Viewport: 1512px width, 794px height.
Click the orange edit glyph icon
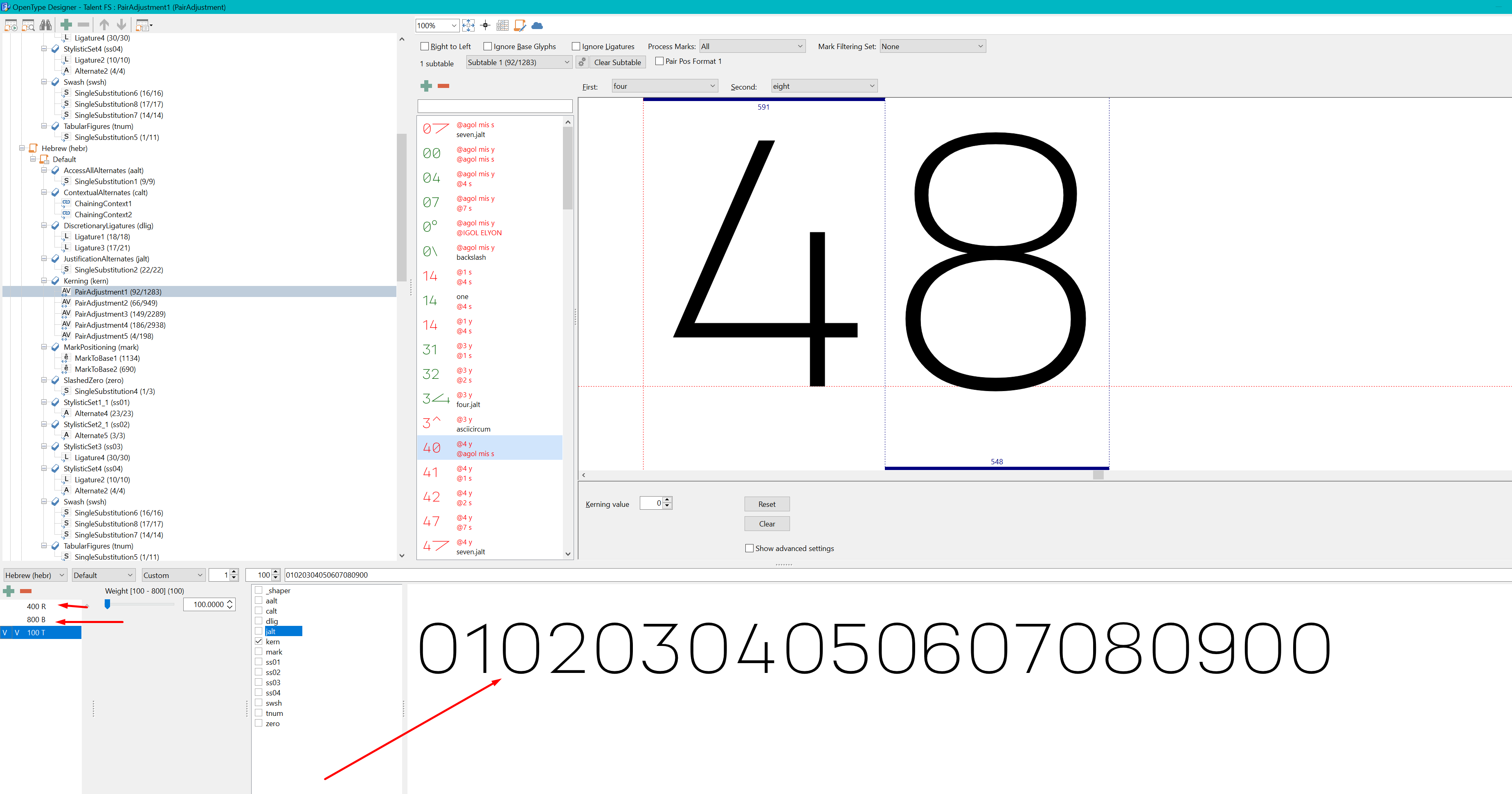(x=520, y=25)
